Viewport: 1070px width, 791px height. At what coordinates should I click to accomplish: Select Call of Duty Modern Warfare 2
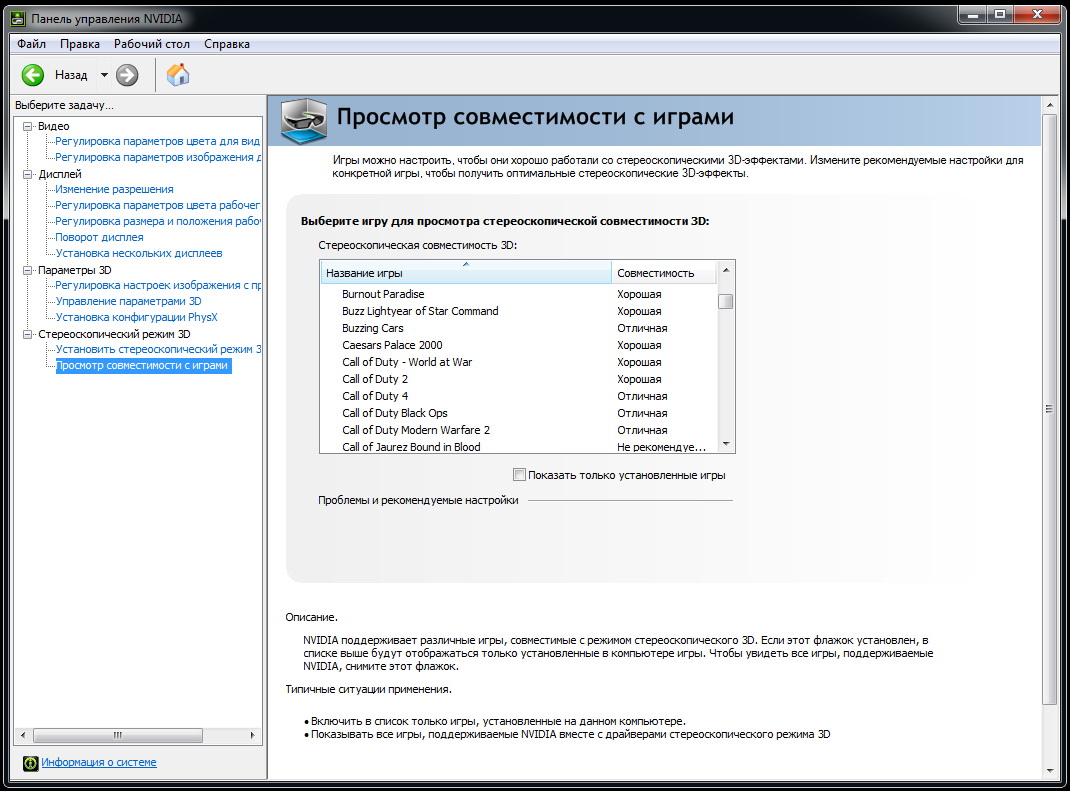pos(519,430)
